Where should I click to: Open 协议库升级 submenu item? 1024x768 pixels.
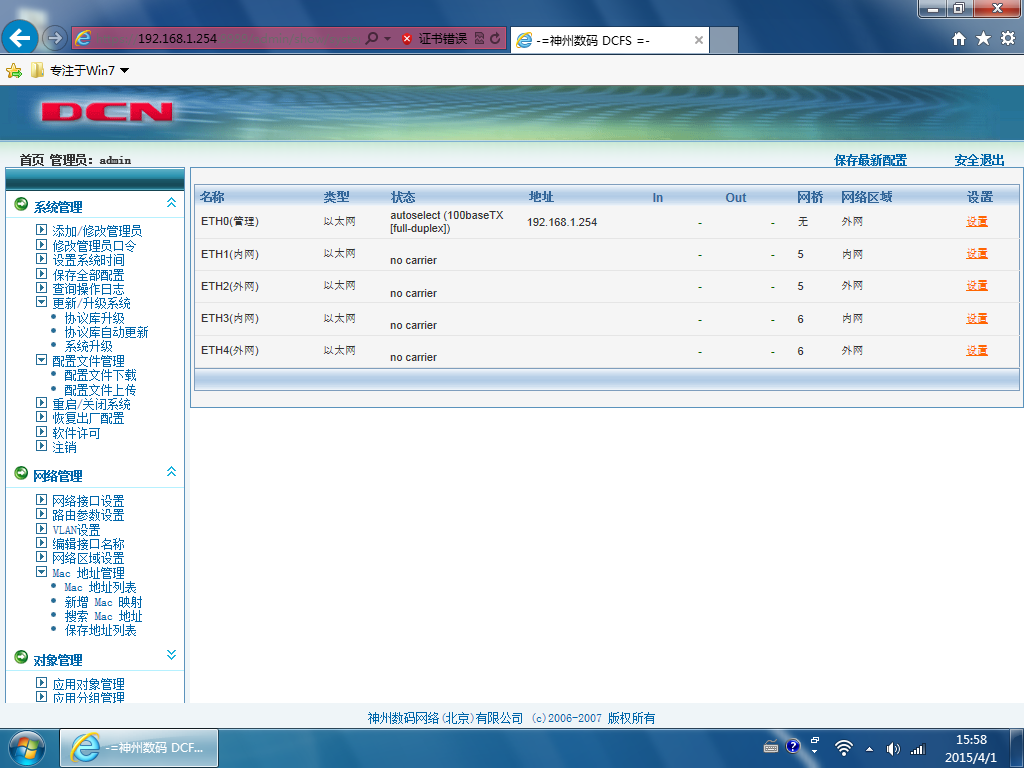pos(94,318)
